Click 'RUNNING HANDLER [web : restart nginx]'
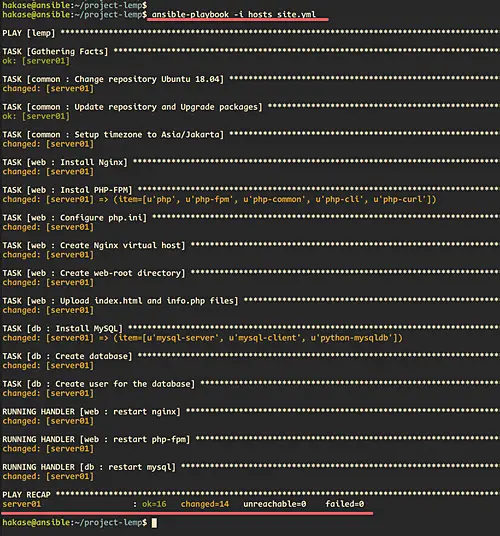Viewport: 500px width, 536px height. click(91, 412)
